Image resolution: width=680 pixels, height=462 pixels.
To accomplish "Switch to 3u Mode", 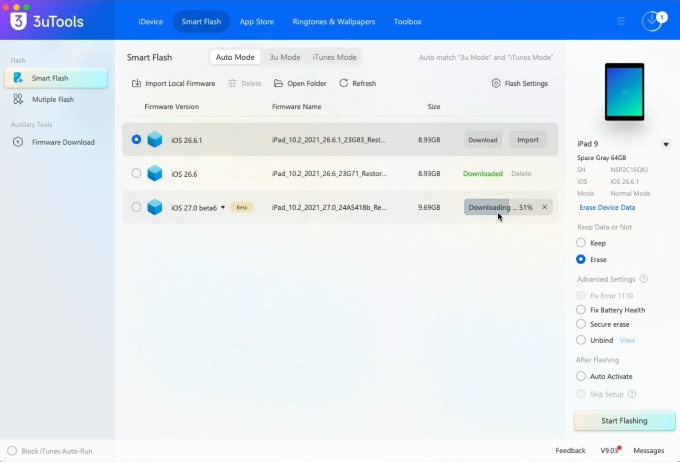I will [x=285, y=57].
